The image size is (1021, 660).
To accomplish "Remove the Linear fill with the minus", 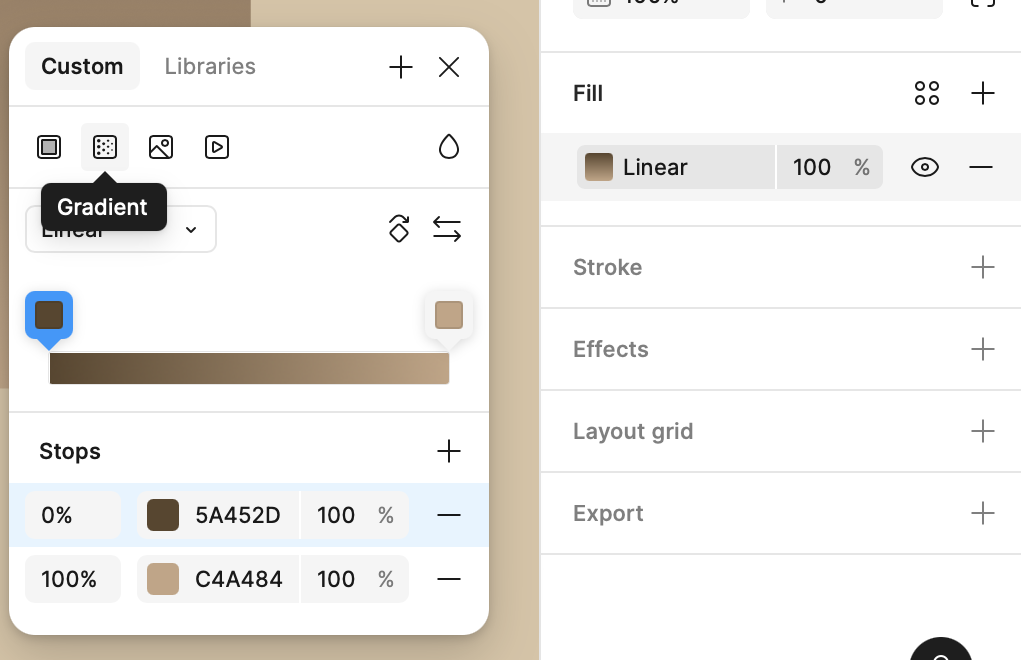I will (981, 167).
